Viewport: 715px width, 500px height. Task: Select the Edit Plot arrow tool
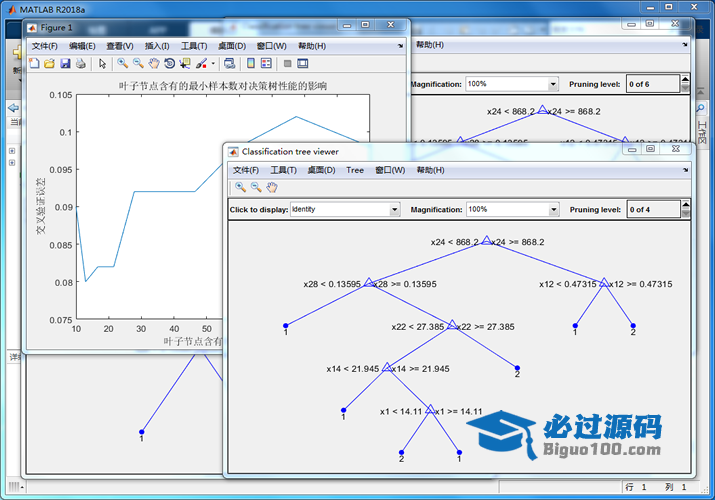tap(102, 63)
